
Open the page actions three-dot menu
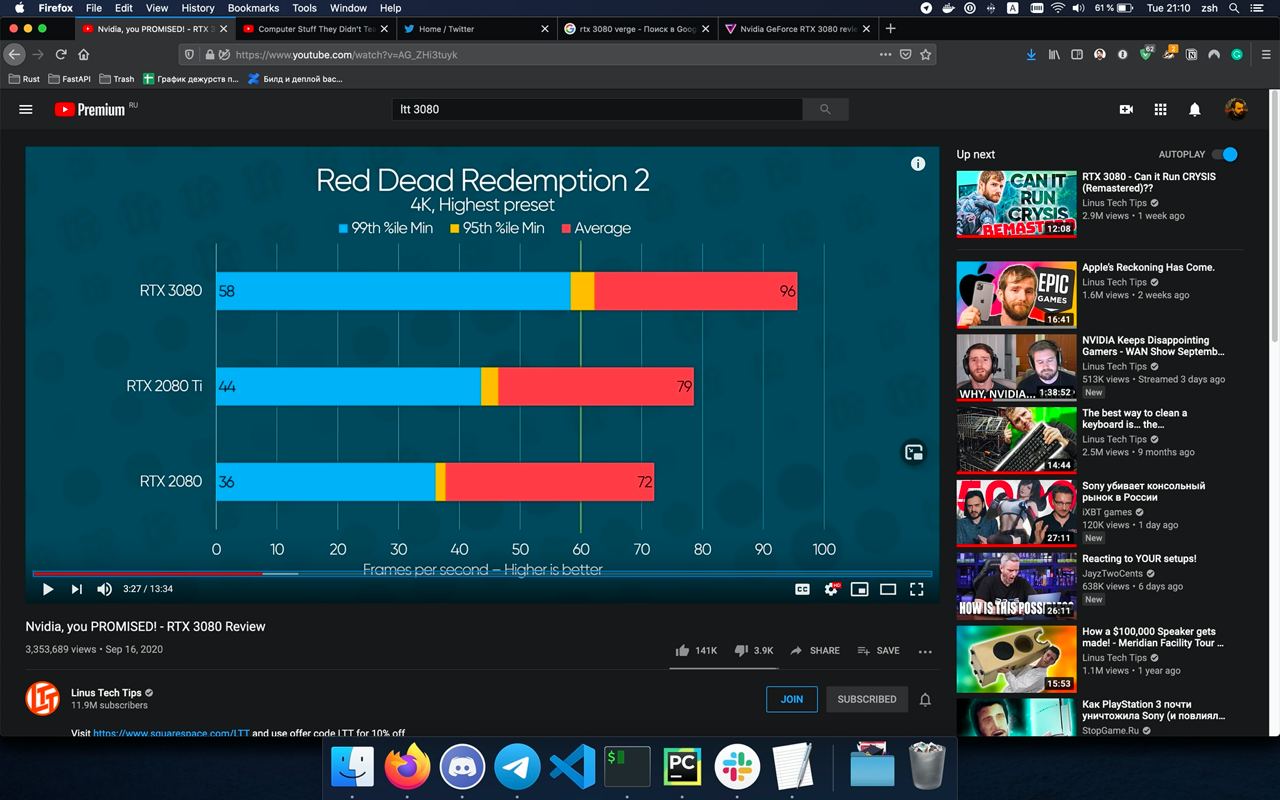point(885,54)
